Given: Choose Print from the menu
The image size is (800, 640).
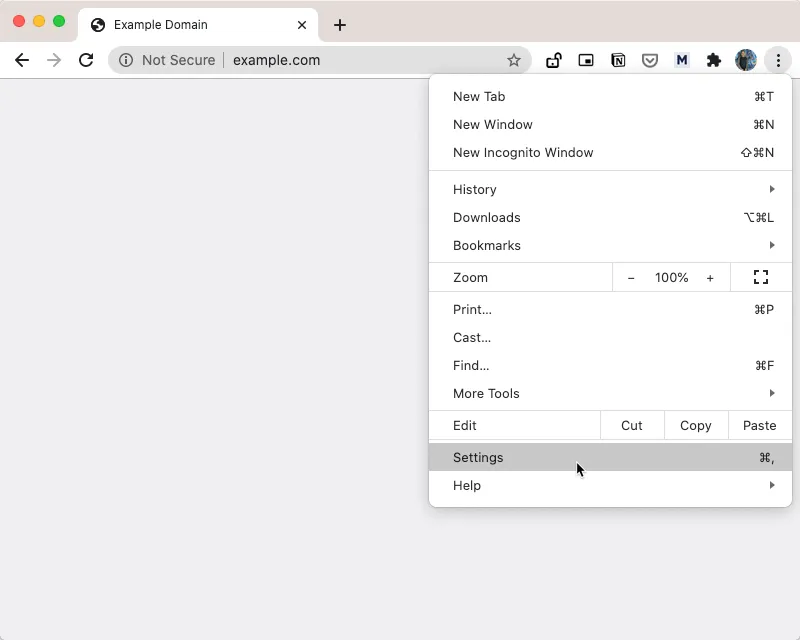Looking at the screenshot, I should tap(472, 309).
